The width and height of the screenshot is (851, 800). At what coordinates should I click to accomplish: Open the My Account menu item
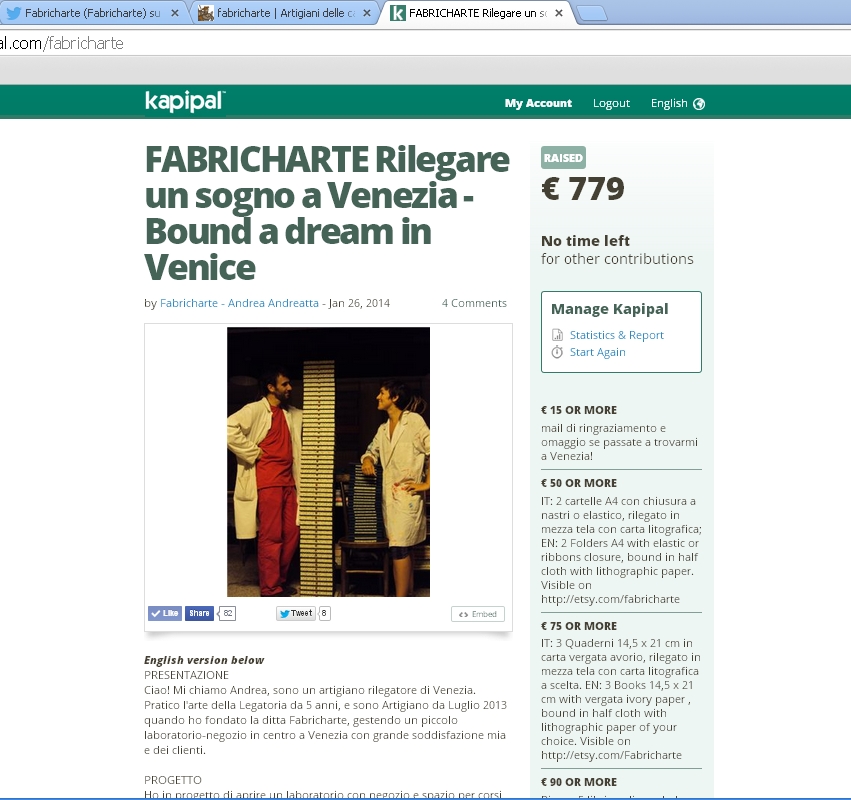(538, 103)
